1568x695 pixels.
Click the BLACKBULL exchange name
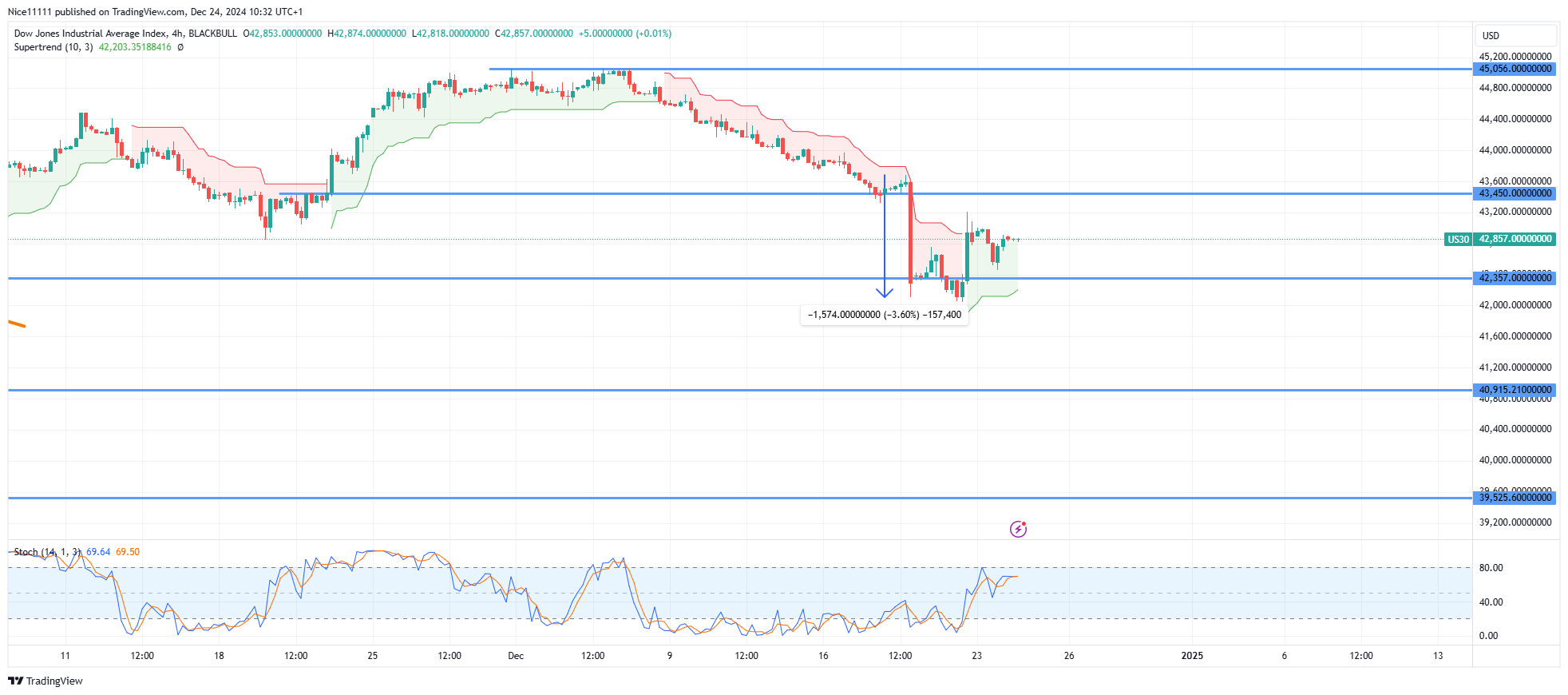click(212, 34)
